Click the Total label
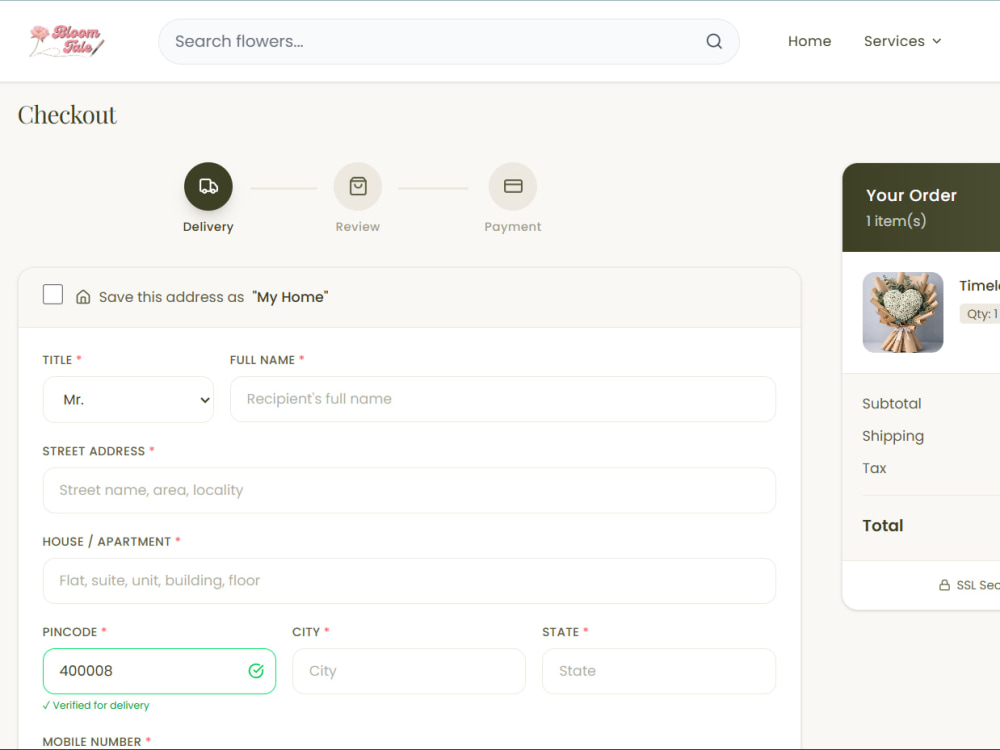This screenshot has height=750, width=1000. click(x=883, y=526)
